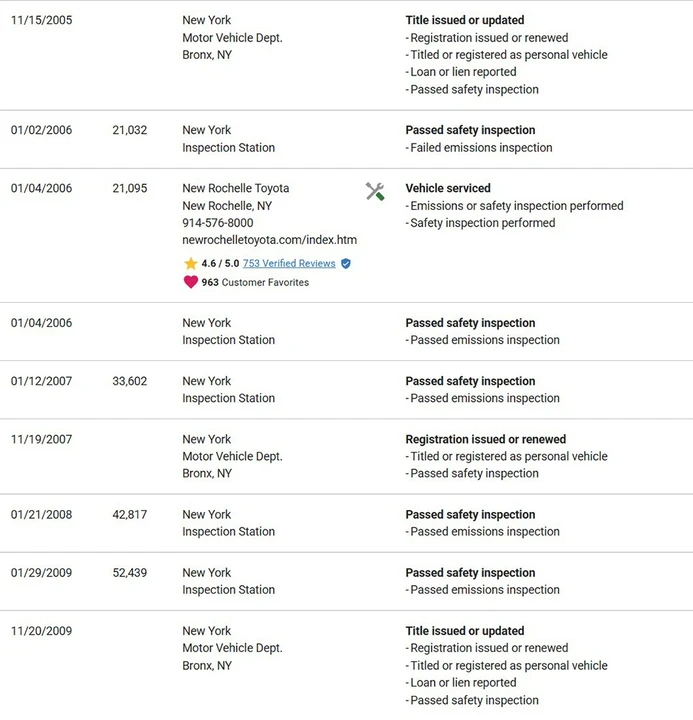Image resolution: width=693 pixels, height=720 pixels.
Task: Select the Vehicle serviced heading
Action: pos(448,188)
